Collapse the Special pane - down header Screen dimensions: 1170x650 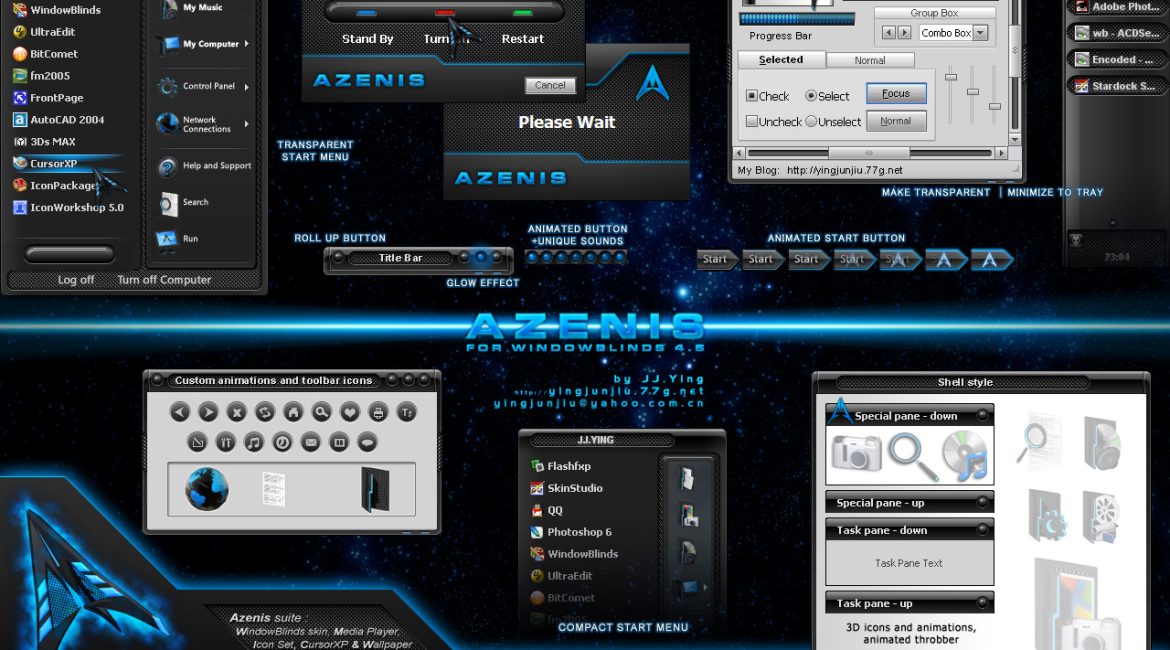point(910,416)
